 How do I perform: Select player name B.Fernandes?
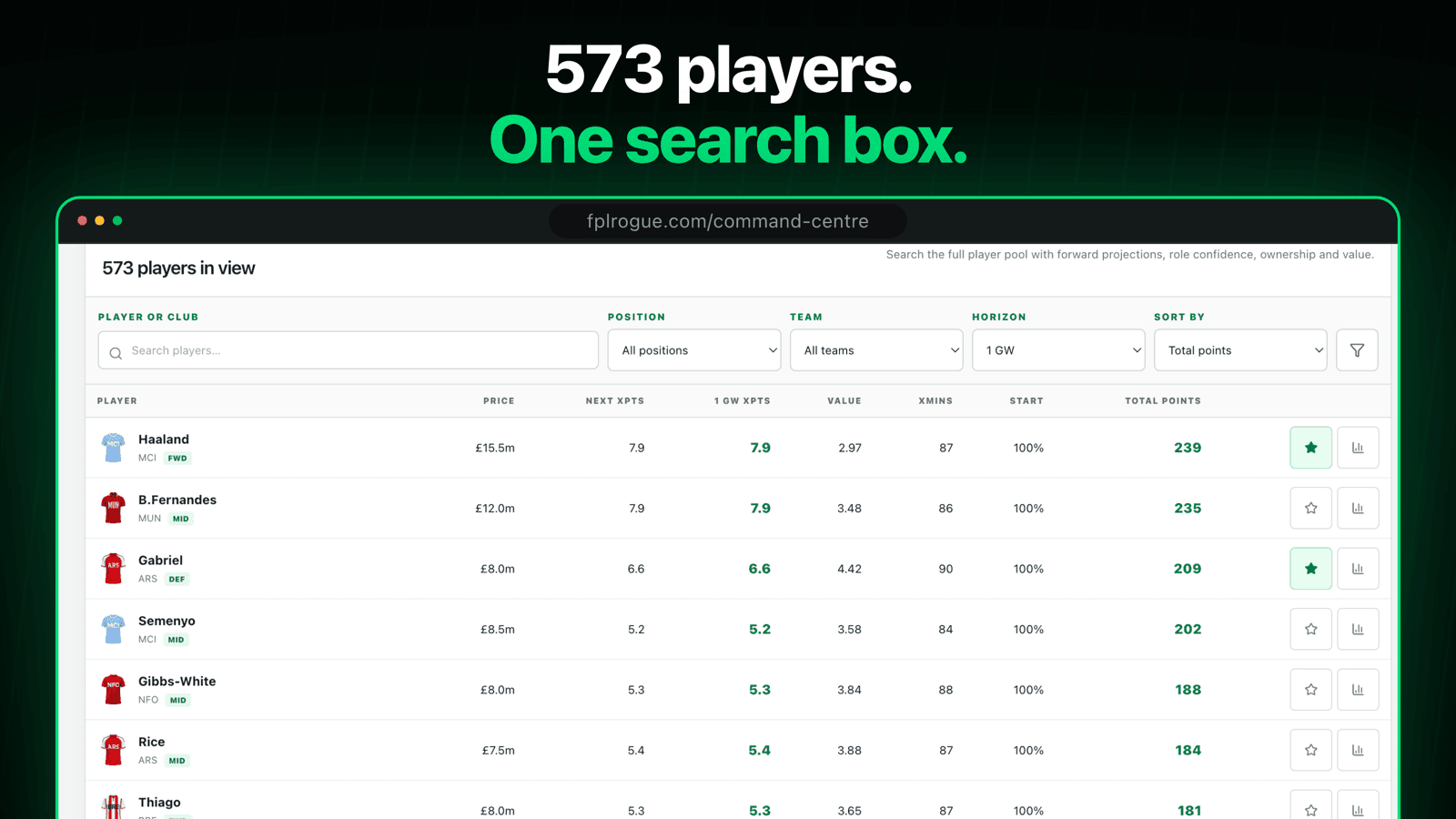[x=177, y=500]
